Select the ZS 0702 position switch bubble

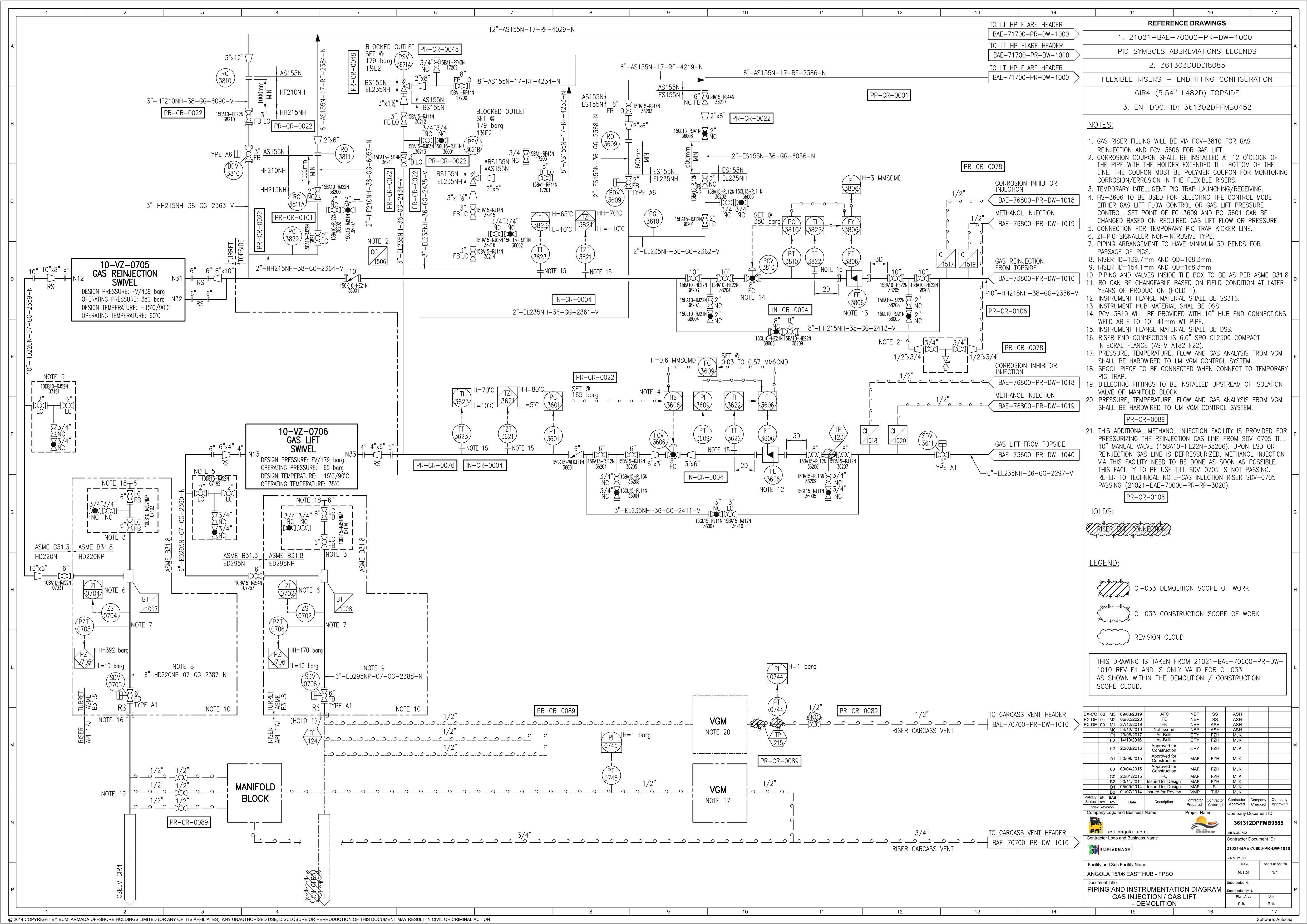[x=305, y=612]
